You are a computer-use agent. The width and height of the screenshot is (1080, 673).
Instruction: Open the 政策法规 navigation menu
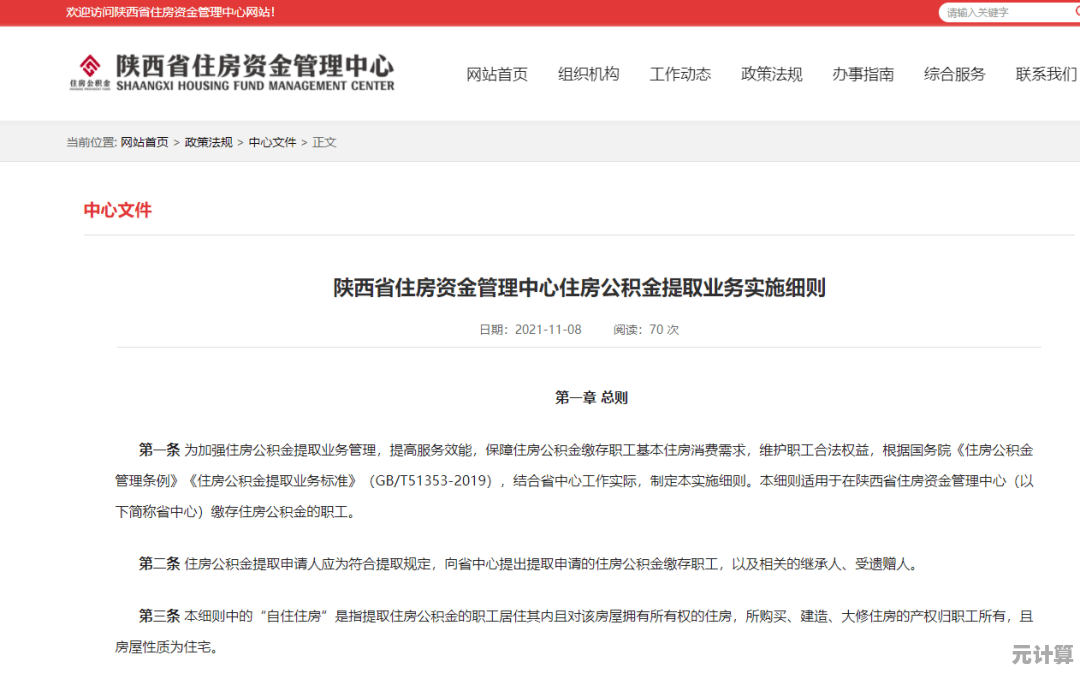click(771, 74)
